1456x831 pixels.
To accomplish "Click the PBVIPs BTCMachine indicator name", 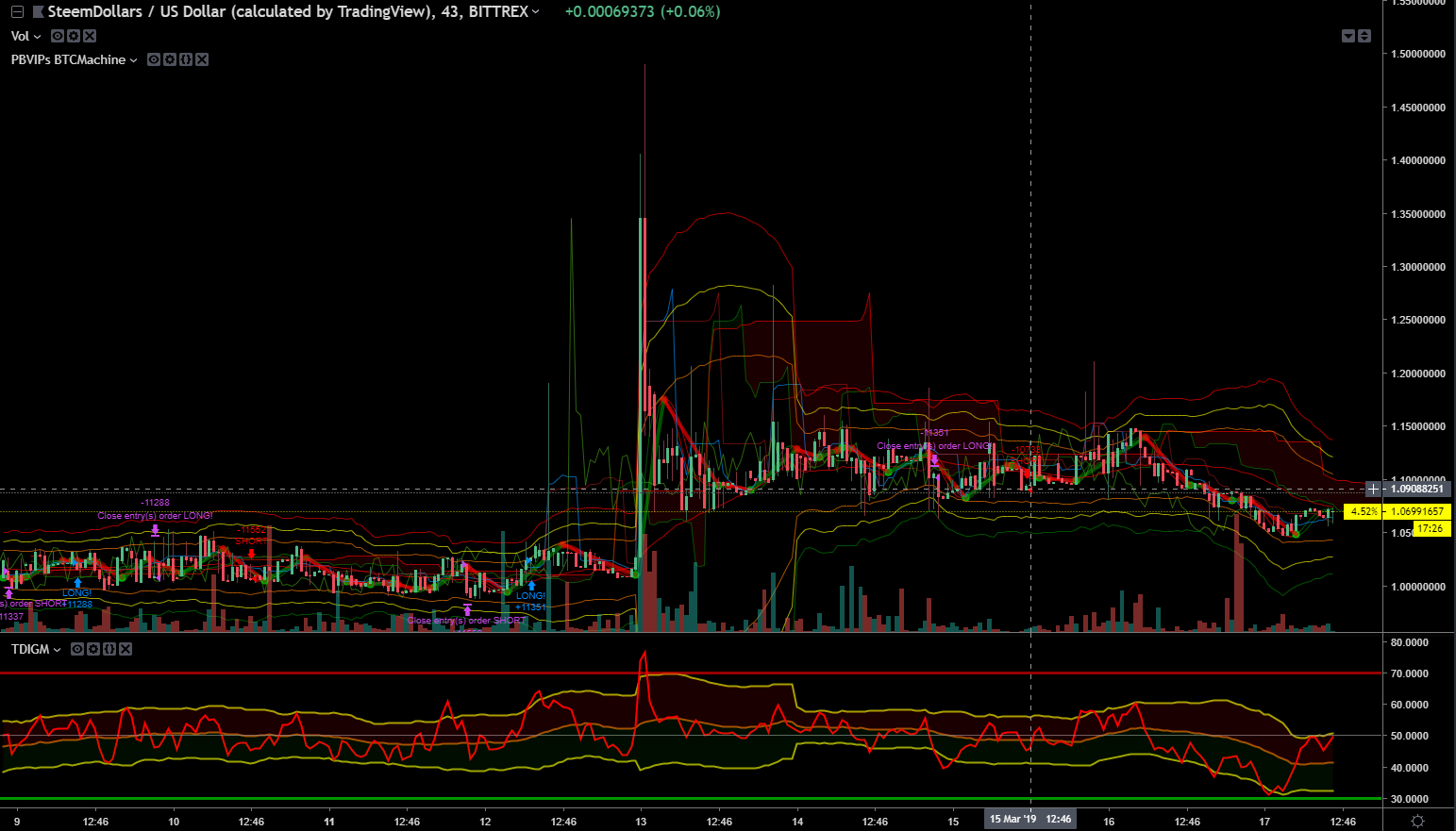I will pos(68,59).
